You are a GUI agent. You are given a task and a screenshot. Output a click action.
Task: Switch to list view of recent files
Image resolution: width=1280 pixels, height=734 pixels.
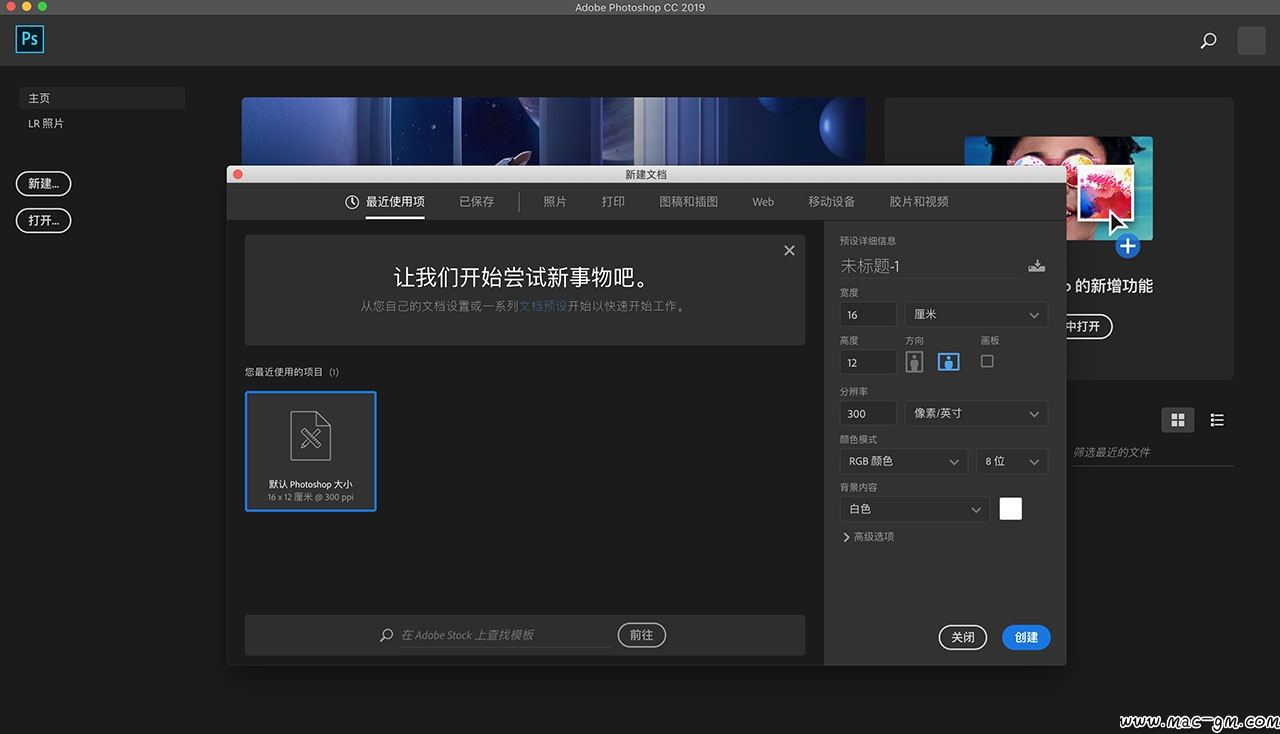point(1217,420)
